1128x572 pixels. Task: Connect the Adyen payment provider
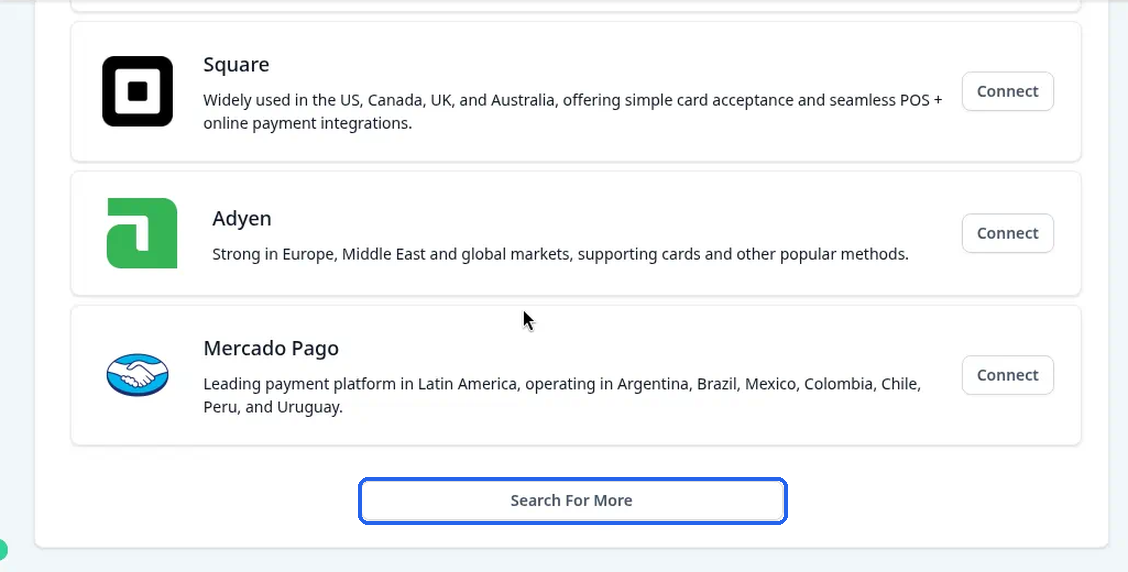1007,233
